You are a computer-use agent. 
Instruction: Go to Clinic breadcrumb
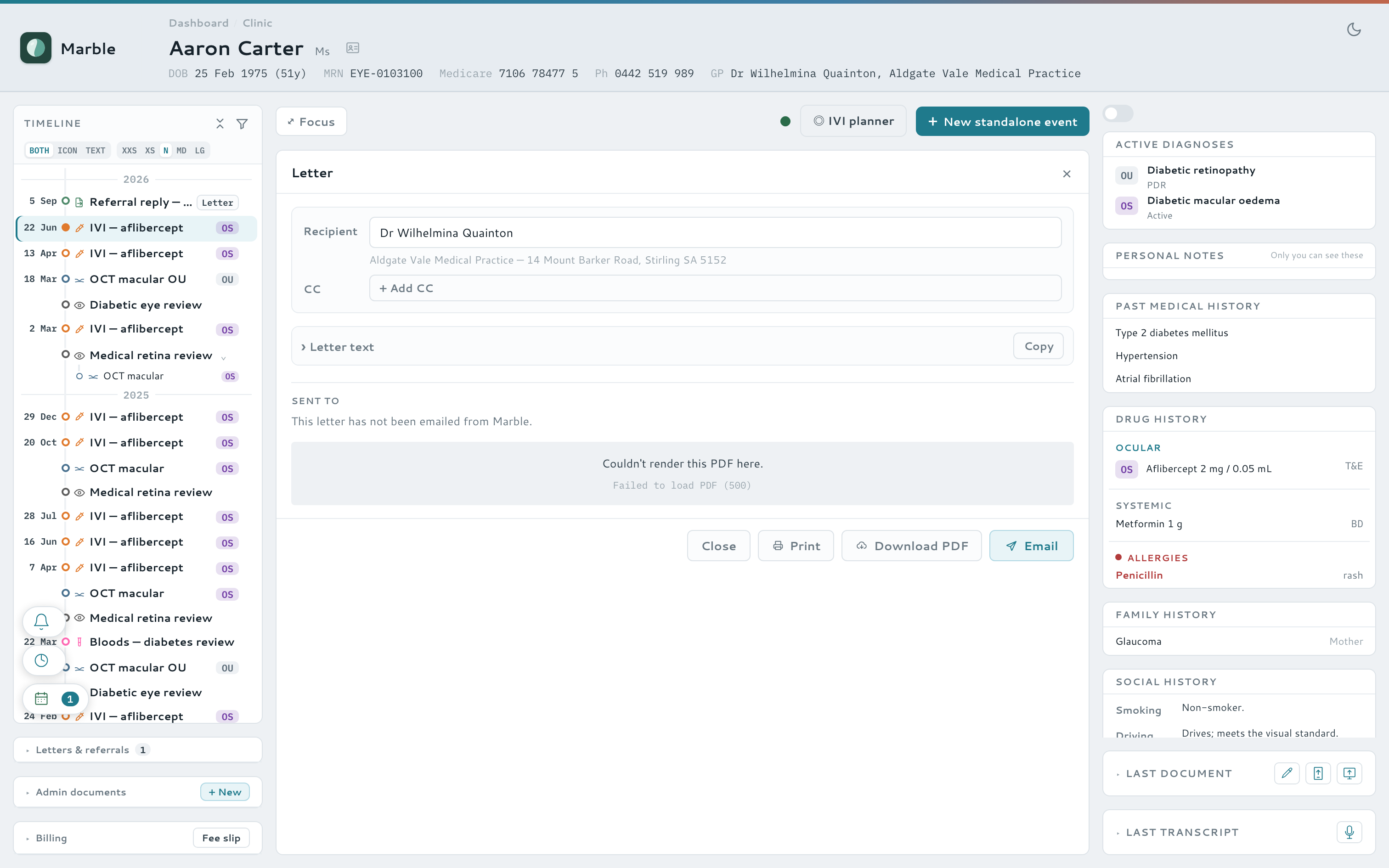(257, 23)
